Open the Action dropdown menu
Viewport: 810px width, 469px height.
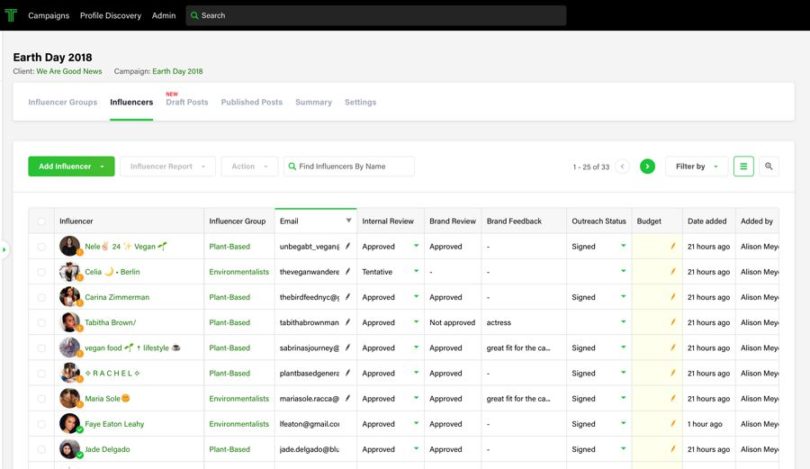coord(249,167)
